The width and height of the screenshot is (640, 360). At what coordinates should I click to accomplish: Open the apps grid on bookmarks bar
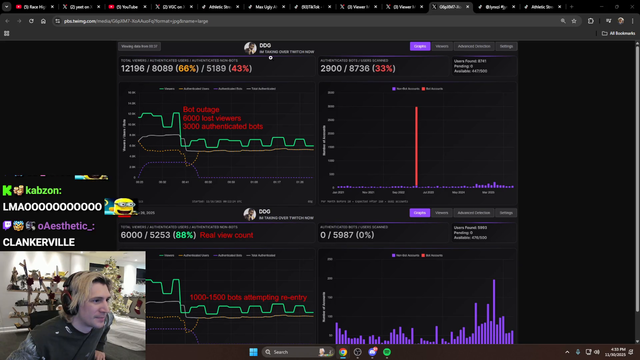pos(7,33)
